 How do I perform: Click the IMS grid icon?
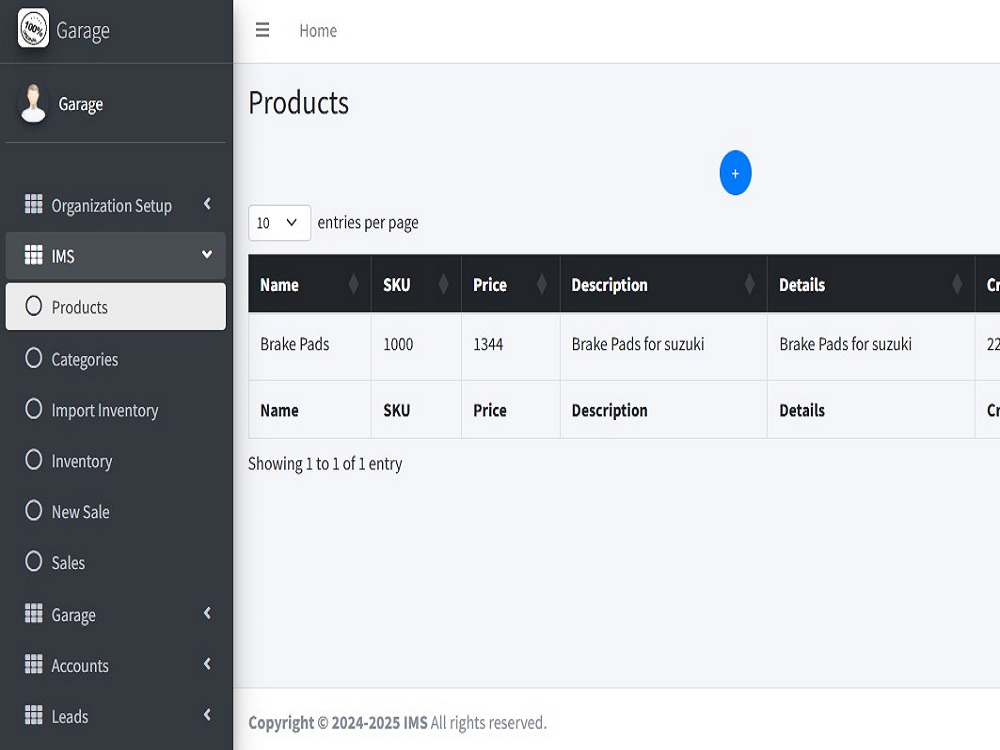coord(33,254)
